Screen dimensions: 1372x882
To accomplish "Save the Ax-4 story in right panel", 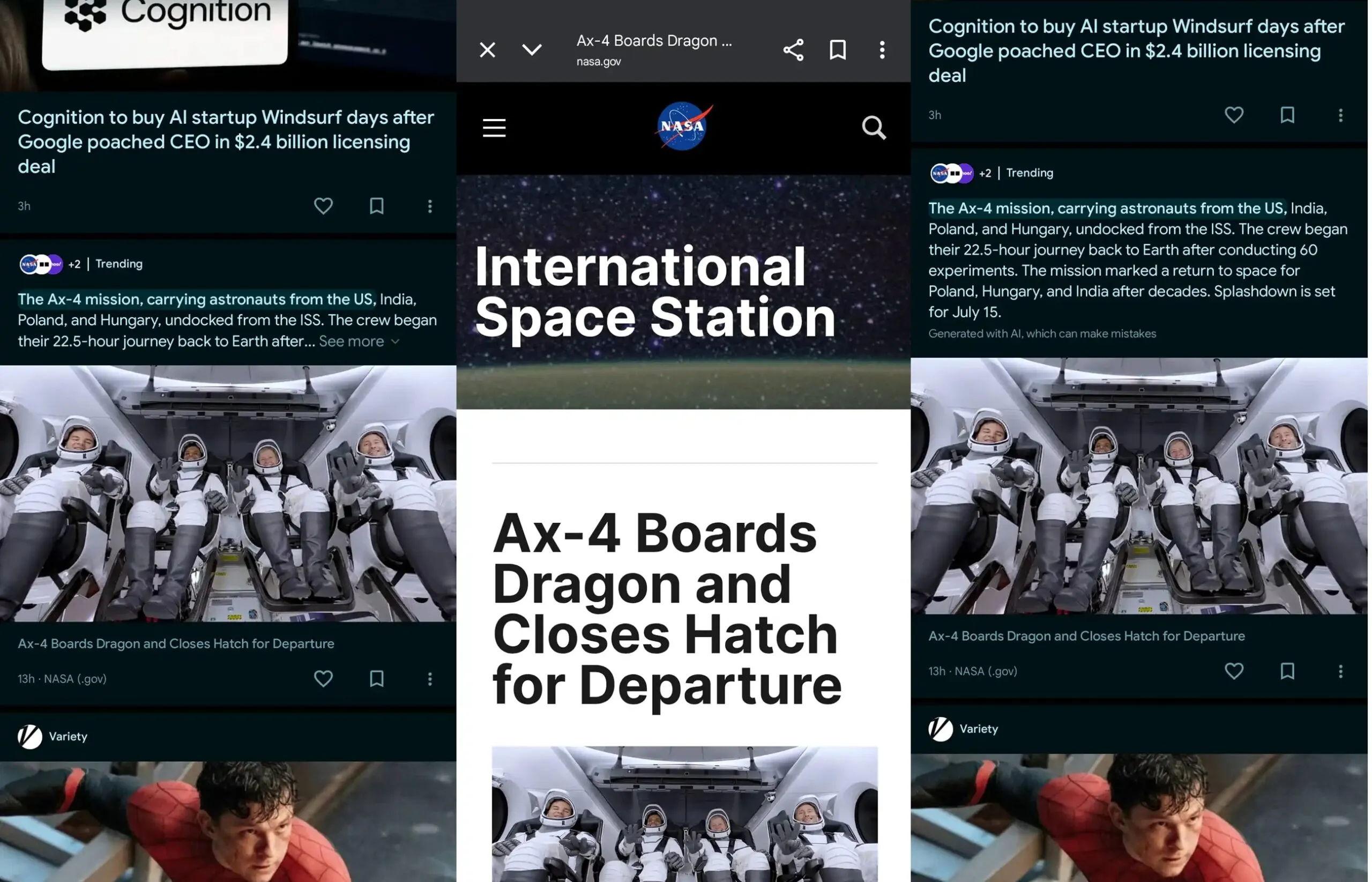I will point(1287,671).
